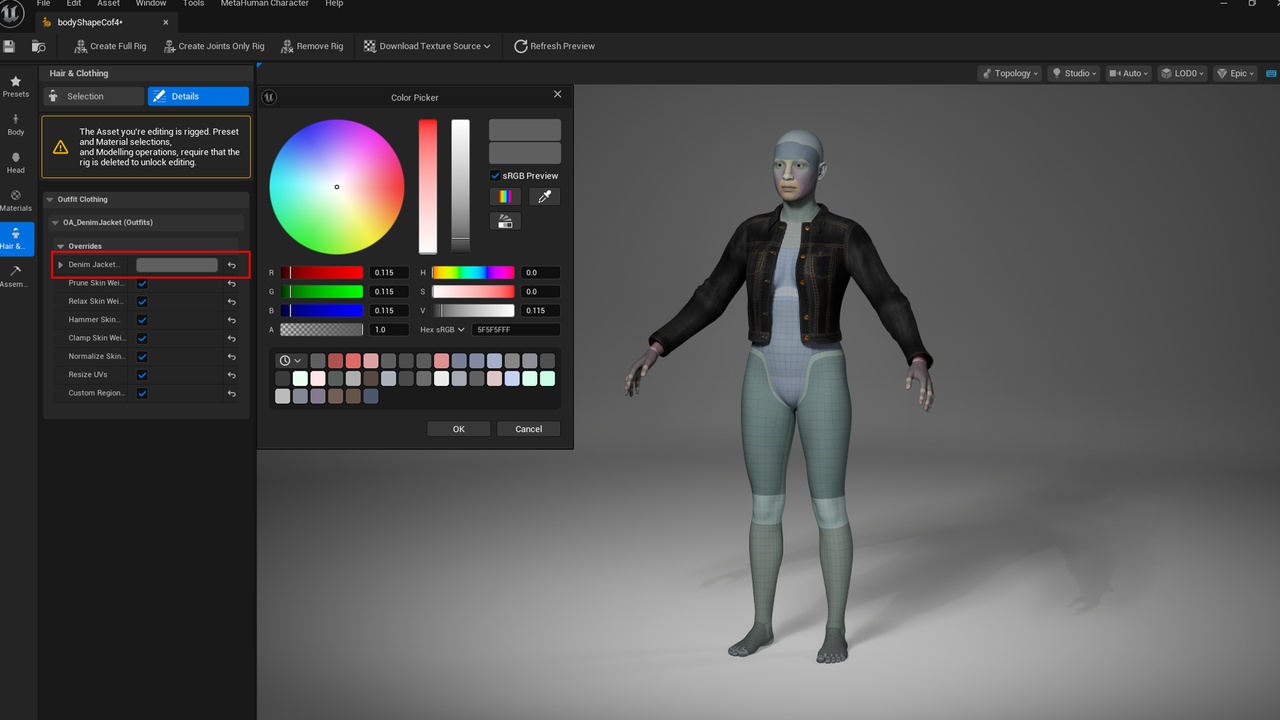Collapse the Overrides section

pos(61,246)
